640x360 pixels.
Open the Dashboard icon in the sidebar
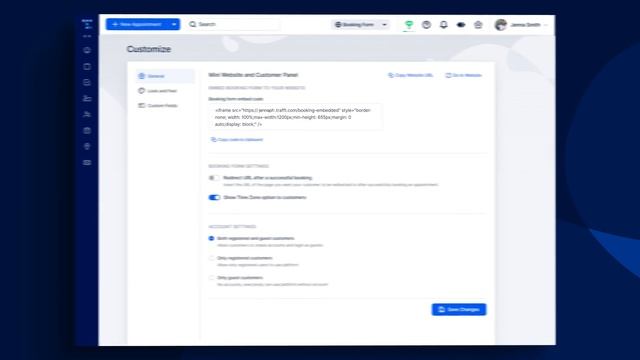coord(87,50)
